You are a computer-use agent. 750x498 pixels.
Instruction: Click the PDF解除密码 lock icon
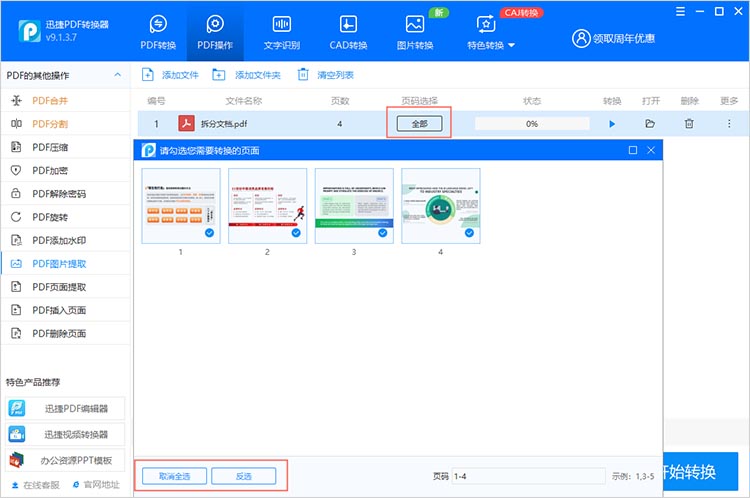(16, 194)
